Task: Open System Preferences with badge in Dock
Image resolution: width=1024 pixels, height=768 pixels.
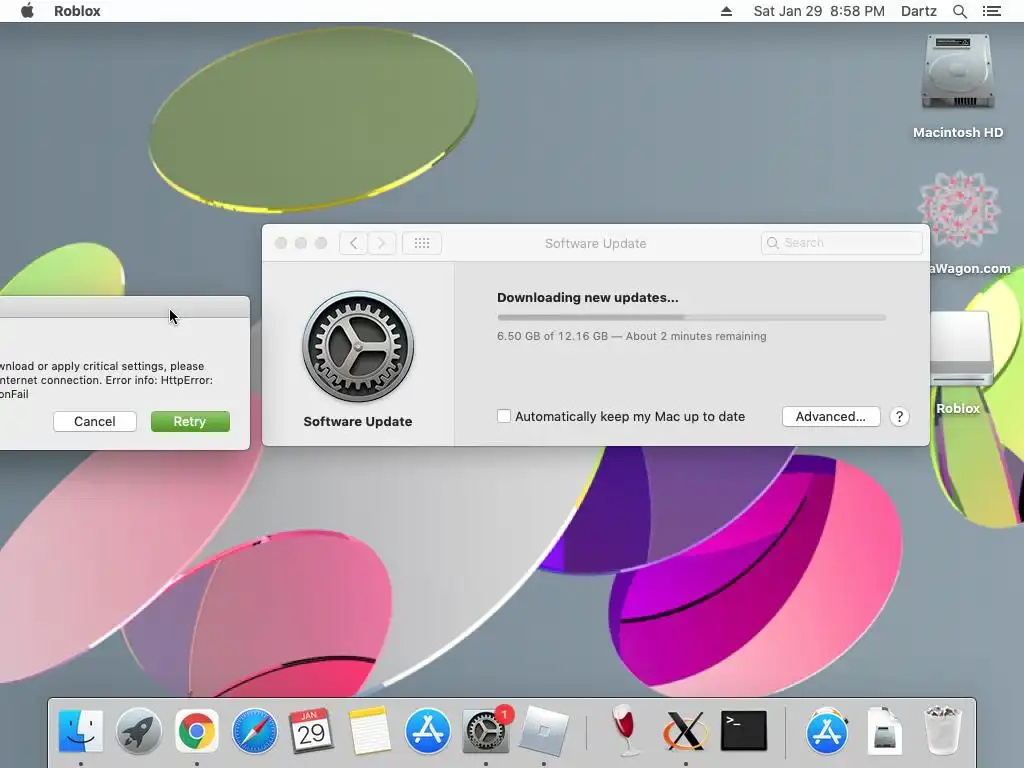Action: (486, 731)
